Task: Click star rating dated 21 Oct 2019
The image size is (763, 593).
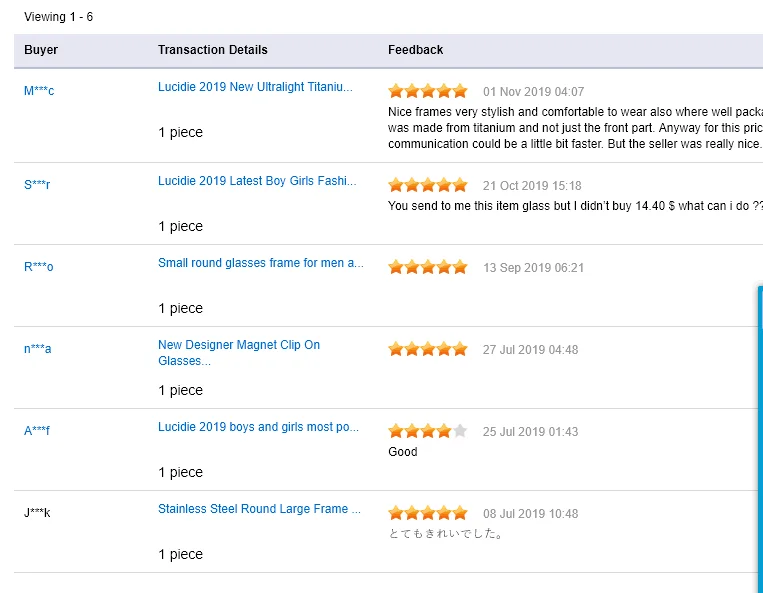Action: click(428, 185)
